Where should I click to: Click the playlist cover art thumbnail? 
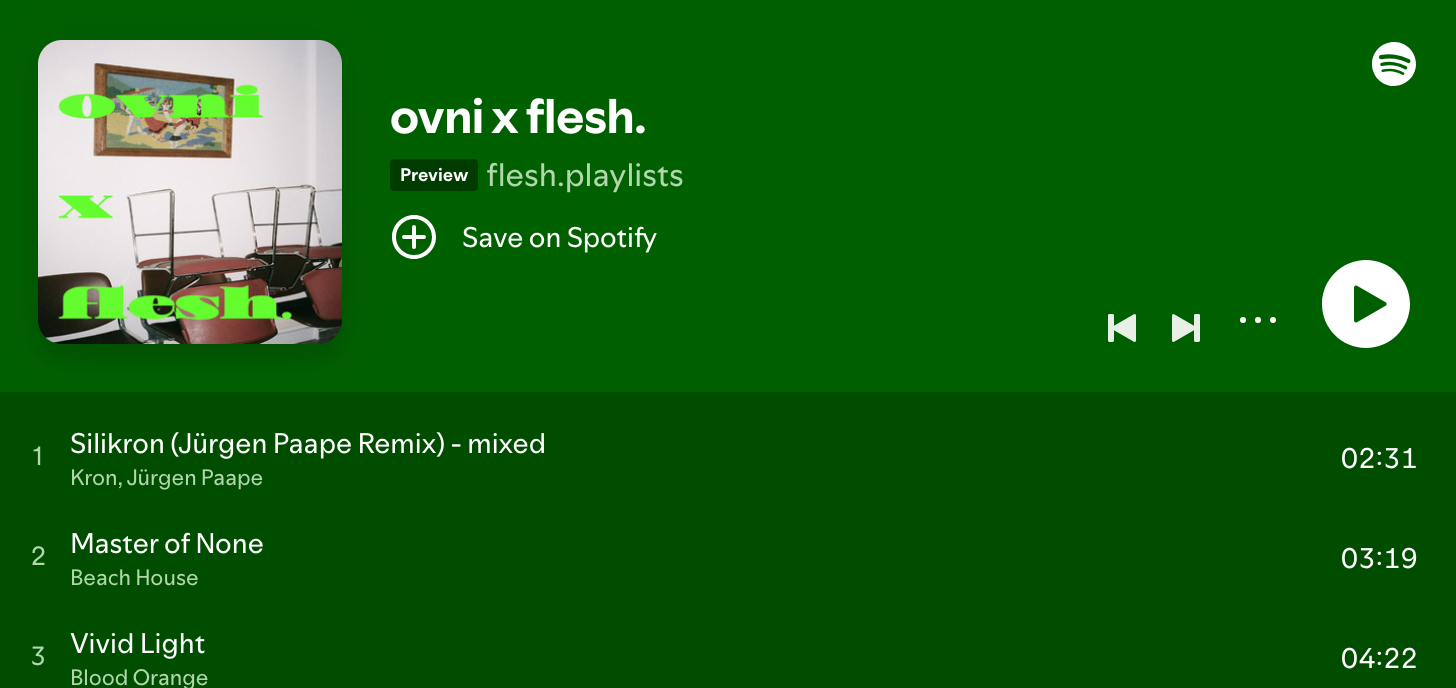coord(190,192)
